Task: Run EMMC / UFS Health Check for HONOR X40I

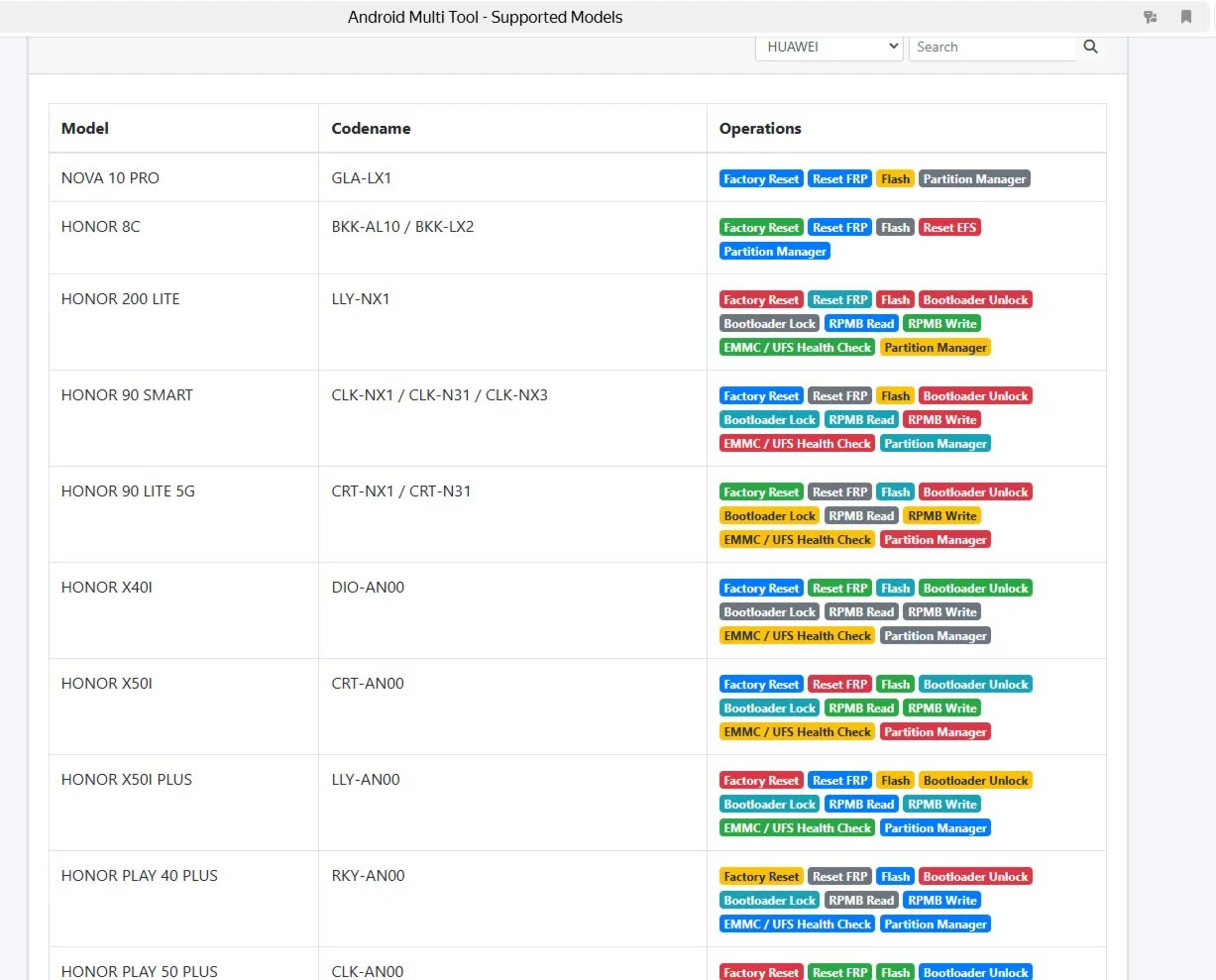Action: 798,636
